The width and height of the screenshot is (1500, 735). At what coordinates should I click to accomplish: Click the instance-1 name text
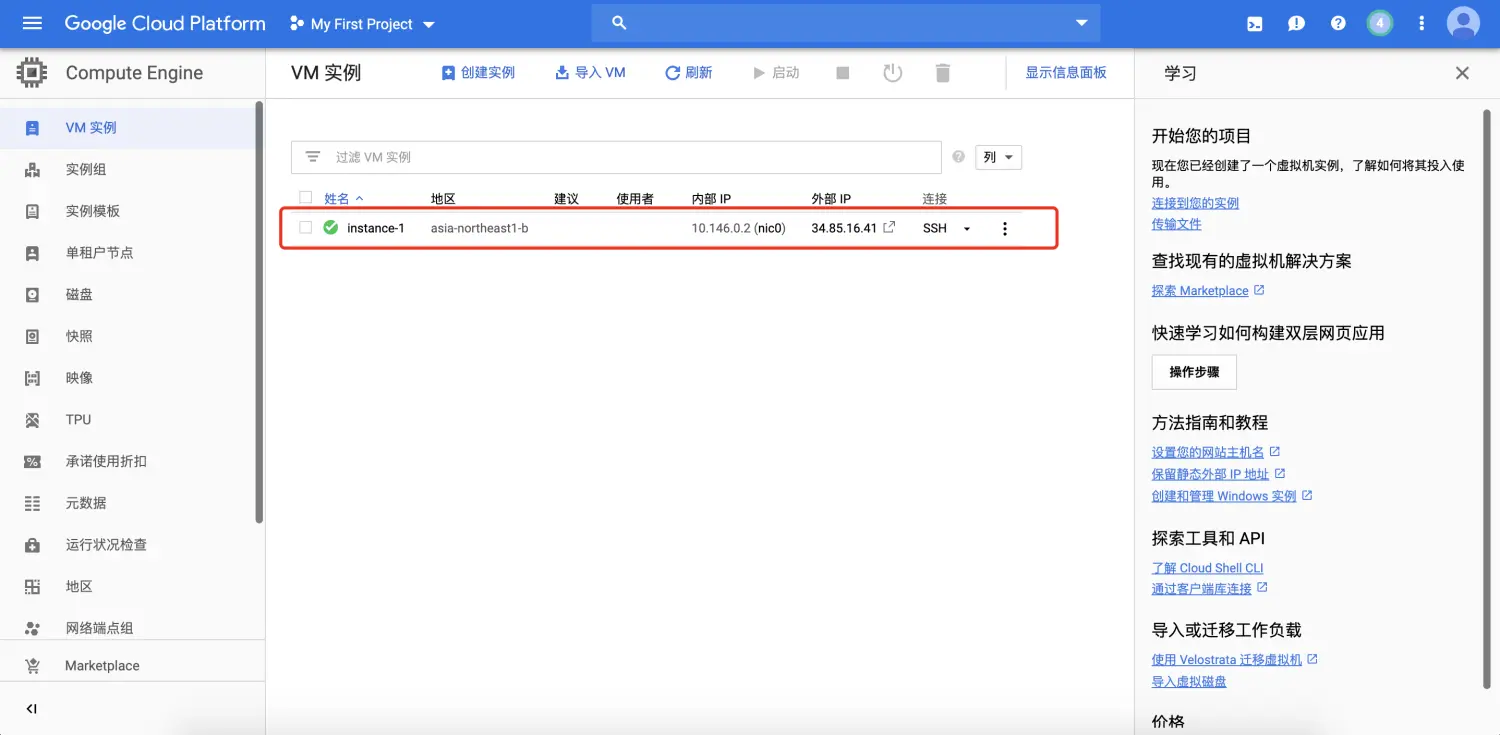(x=376, y=228)
